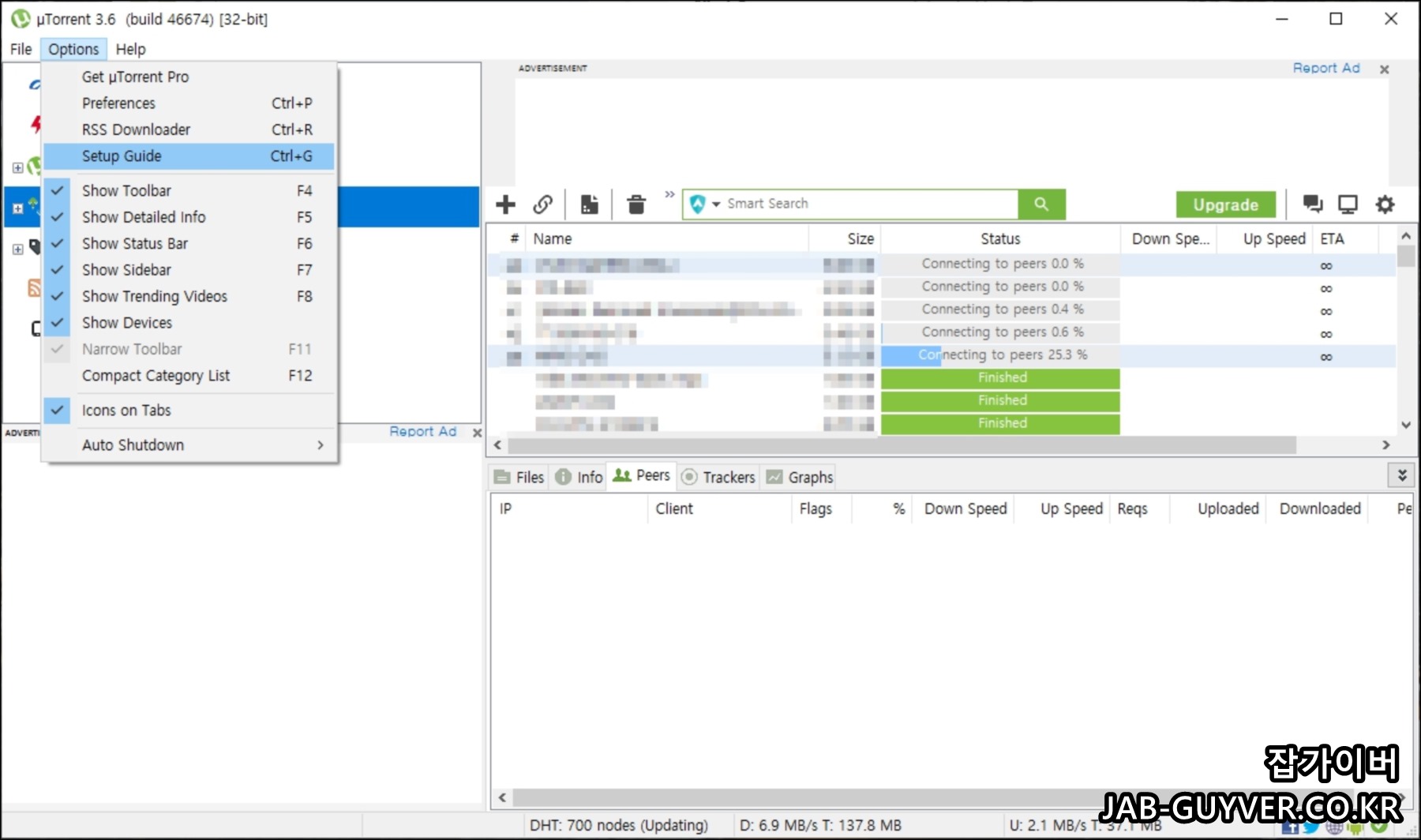Click the red lightning sidebar icon
The image size is (1421, 840).
click(x=36, y=124)
